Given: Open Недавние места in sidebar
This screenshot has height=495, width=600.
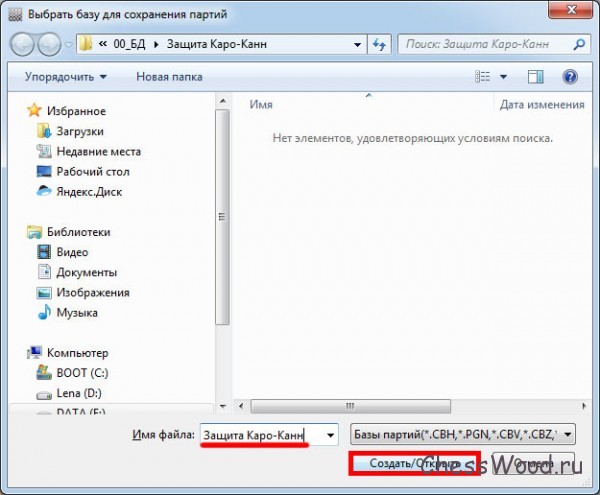Looking at the screenshot, I should coord(98,151).
